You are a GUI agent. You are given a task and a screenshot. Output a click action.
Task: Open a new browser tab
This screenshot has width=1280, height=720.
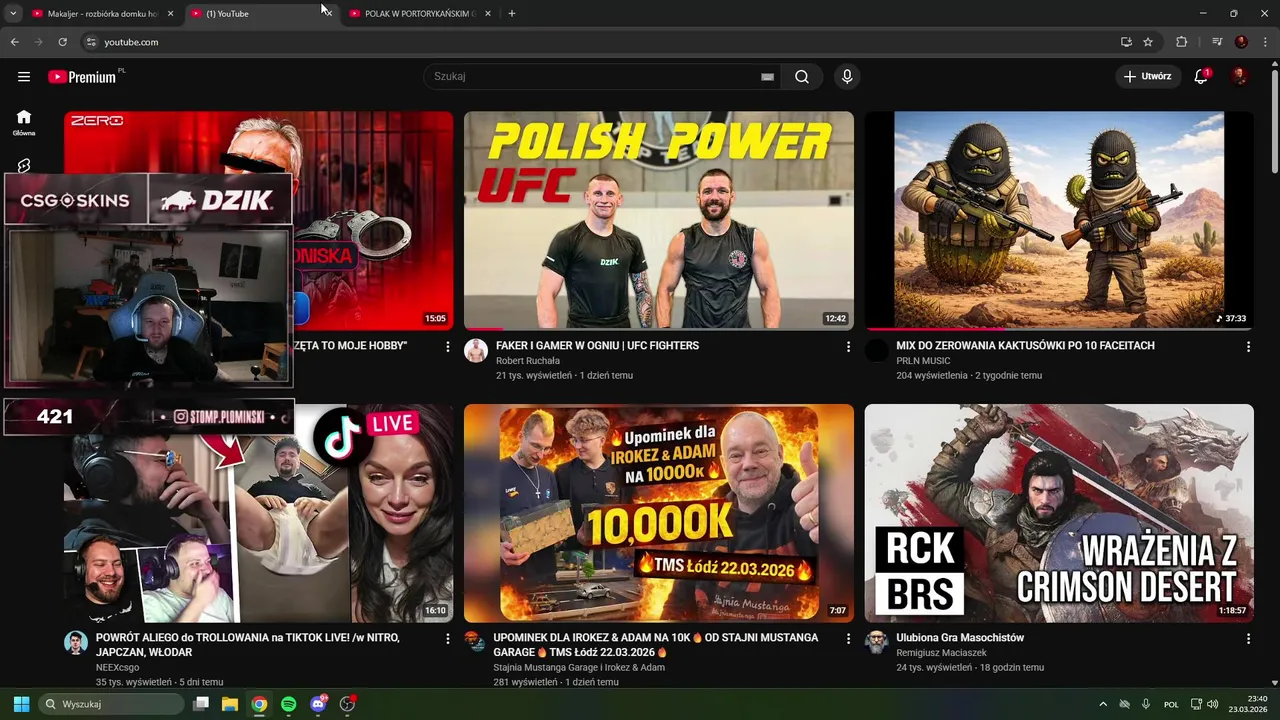coord(512,14)
